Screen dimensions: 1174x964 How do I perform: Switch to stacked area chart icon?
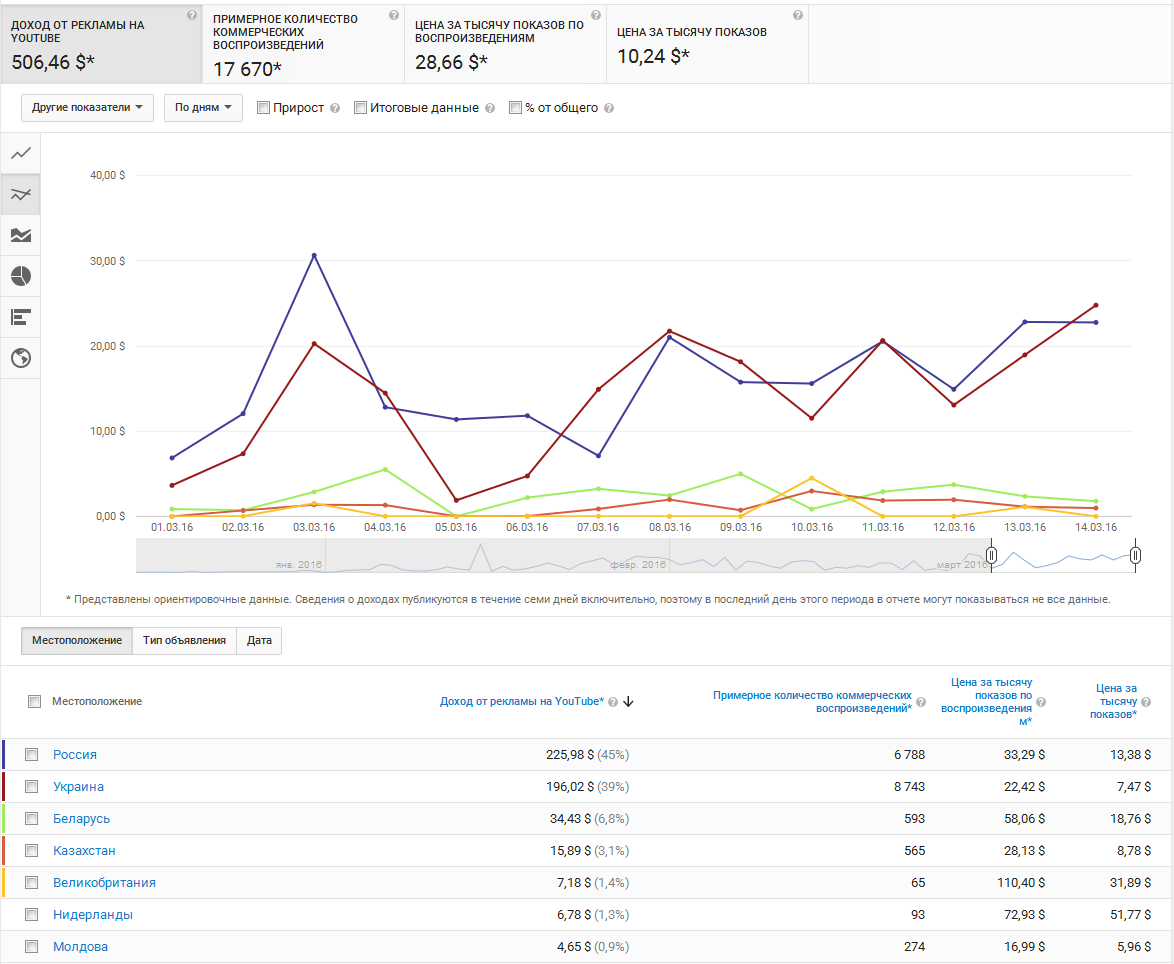pyautogui.click(x=21, y=235)
